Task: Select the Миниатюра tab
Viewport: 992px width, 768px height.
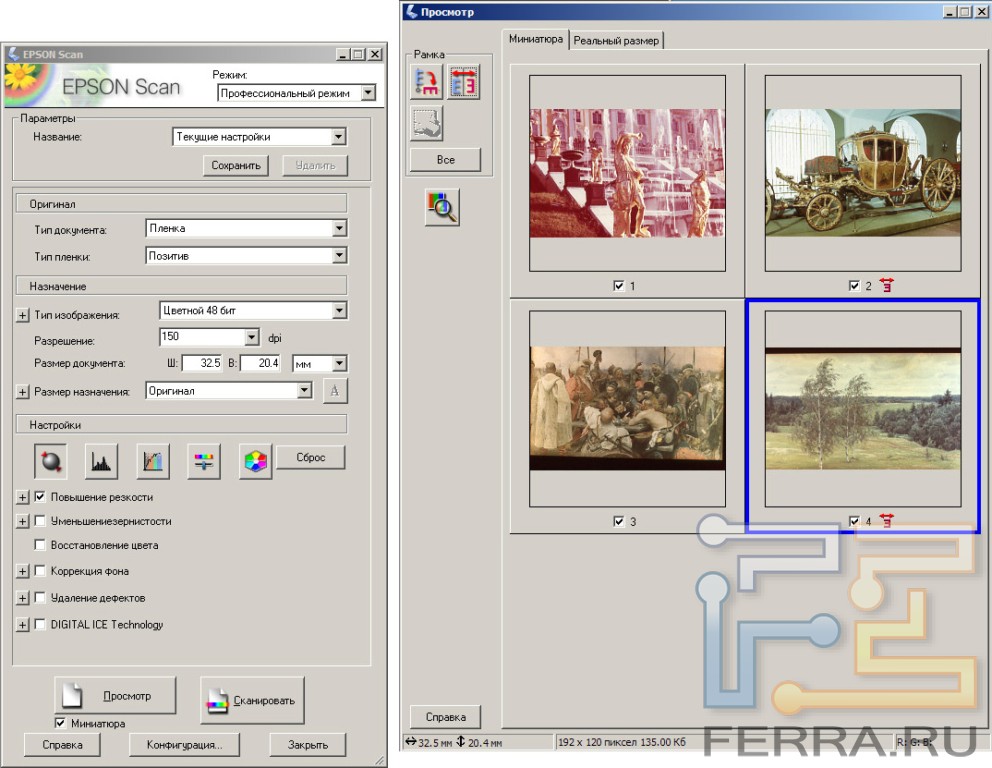Action: 537,39
